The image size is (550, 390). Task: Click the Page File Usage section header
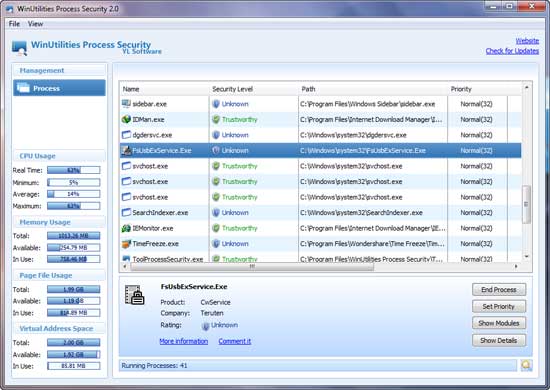click(x=59, y=275)
